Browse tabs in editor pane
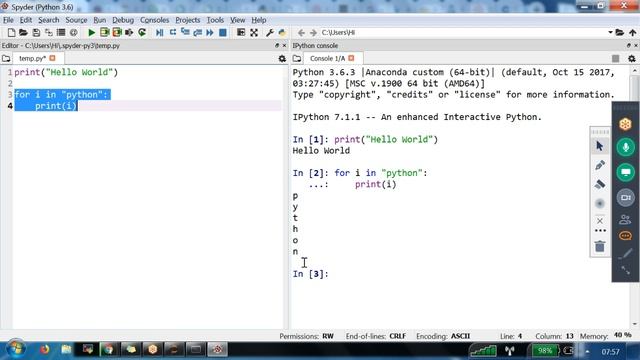 (x=6, y=59)
